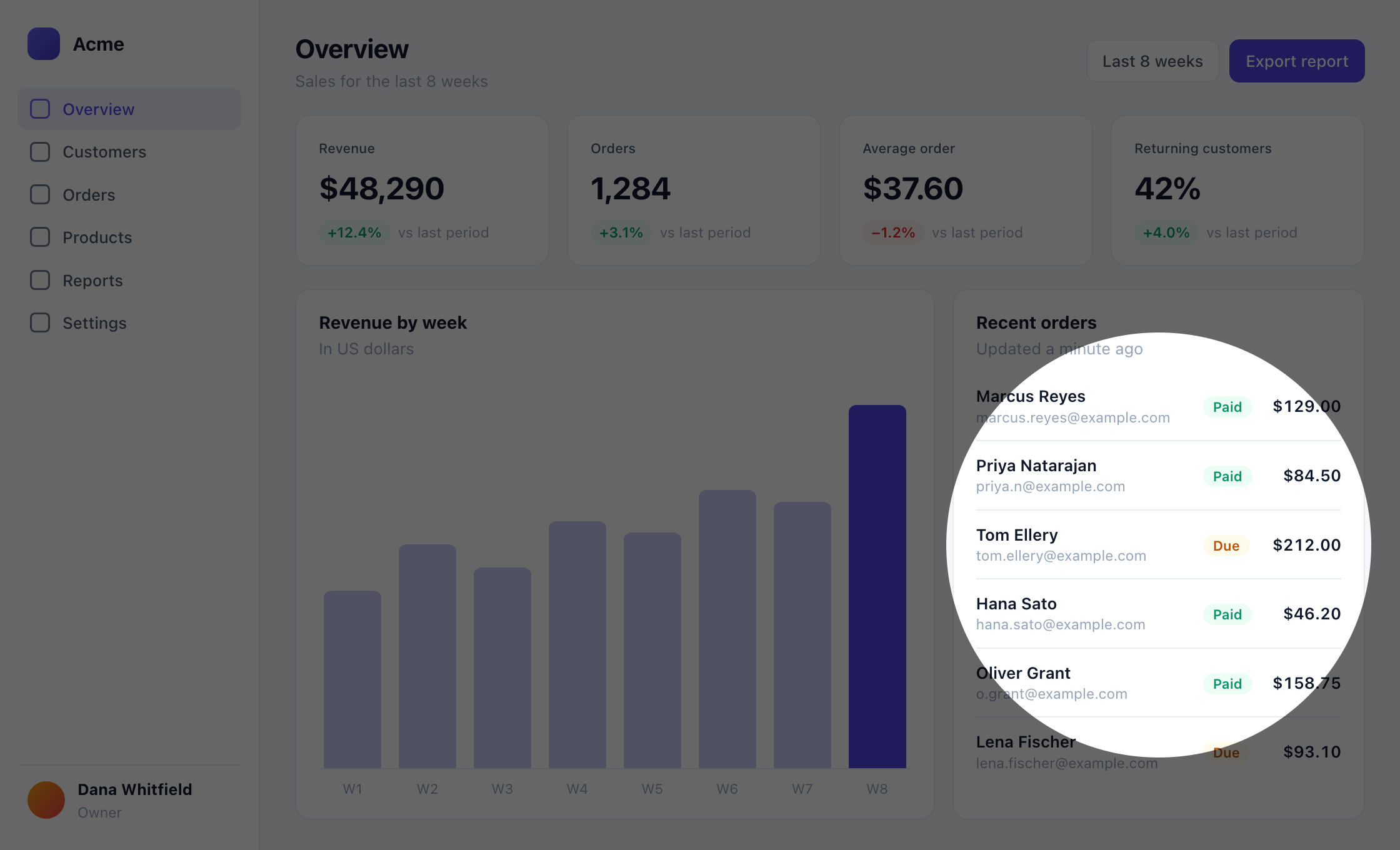The image size is (1400, 850).
Task: Select the W6 revenue bar
Action: click(x=727, y=629)
